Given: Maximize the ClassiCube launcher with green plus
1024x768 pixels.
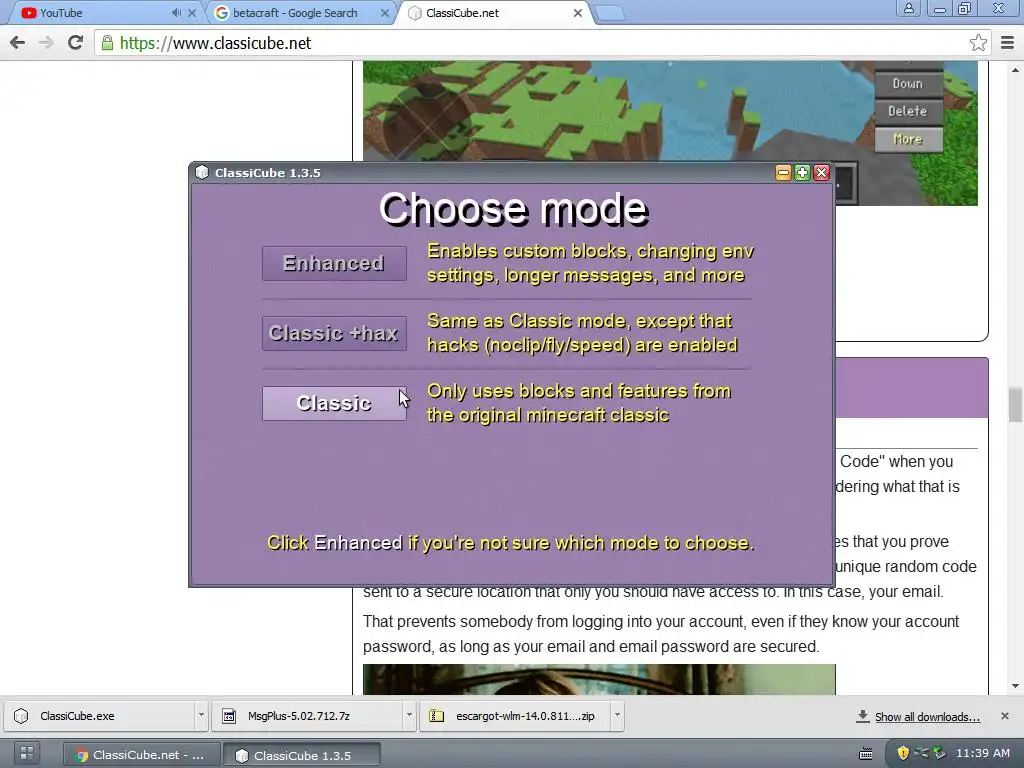Looking at the screenshot, I should coord(802,172).
